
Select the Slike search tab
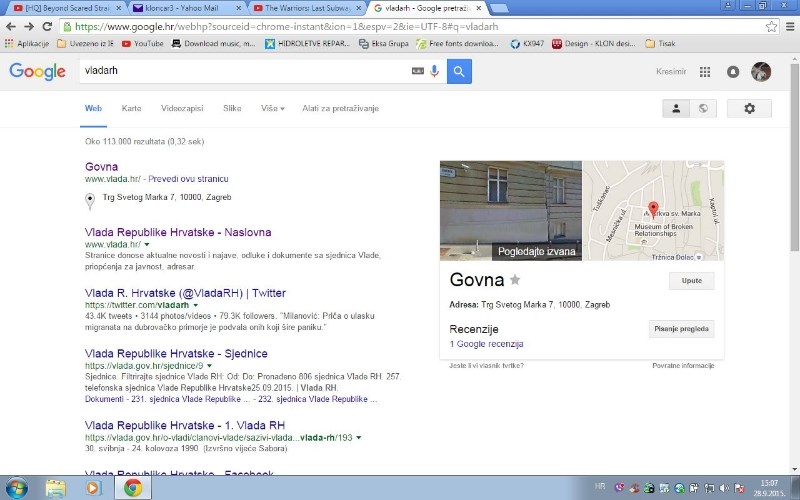coord(232,108)
